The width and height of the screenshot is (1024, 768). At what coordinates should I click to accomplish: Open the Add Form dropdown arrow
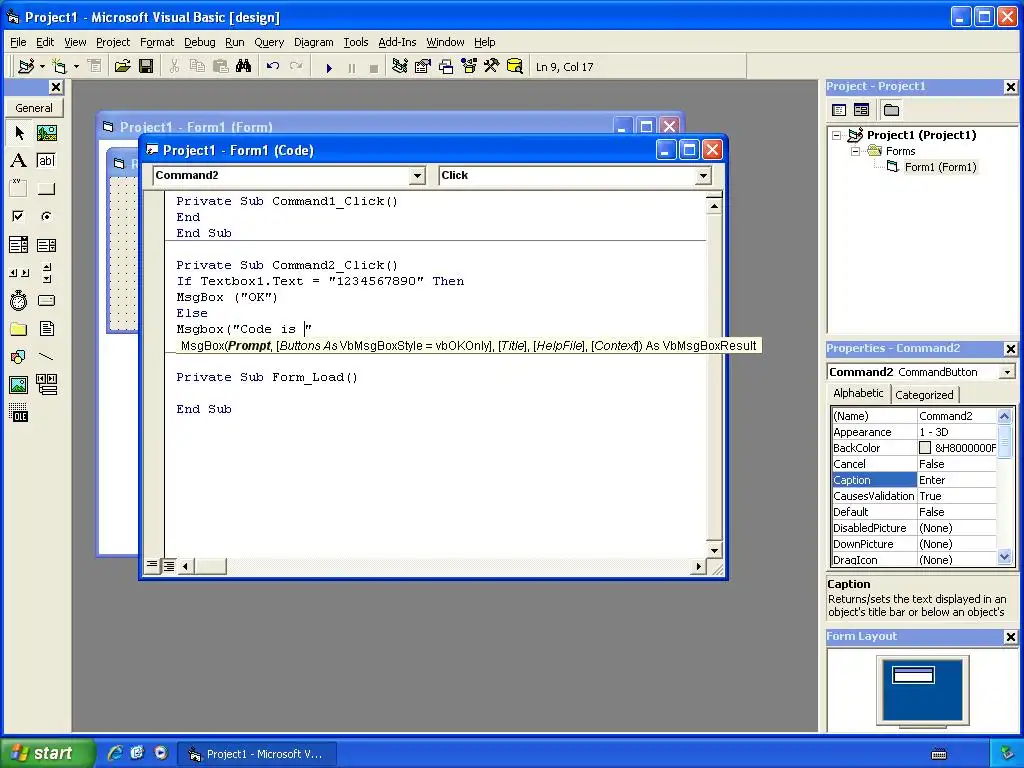(x=76, y=66)
